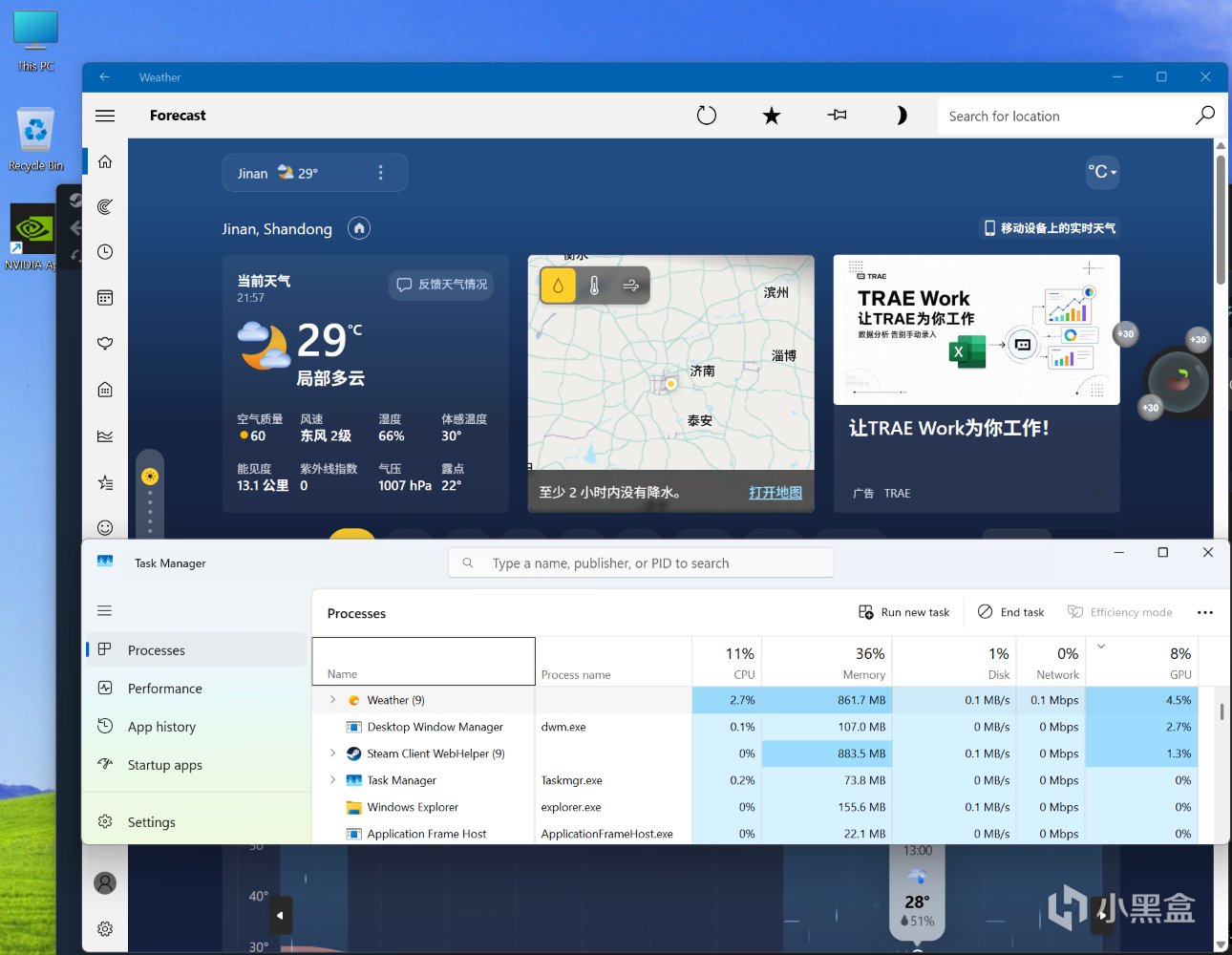The height and width of the screenshot is (955, 1232).
Task: Click the End task button
Action: point(1011,612)
